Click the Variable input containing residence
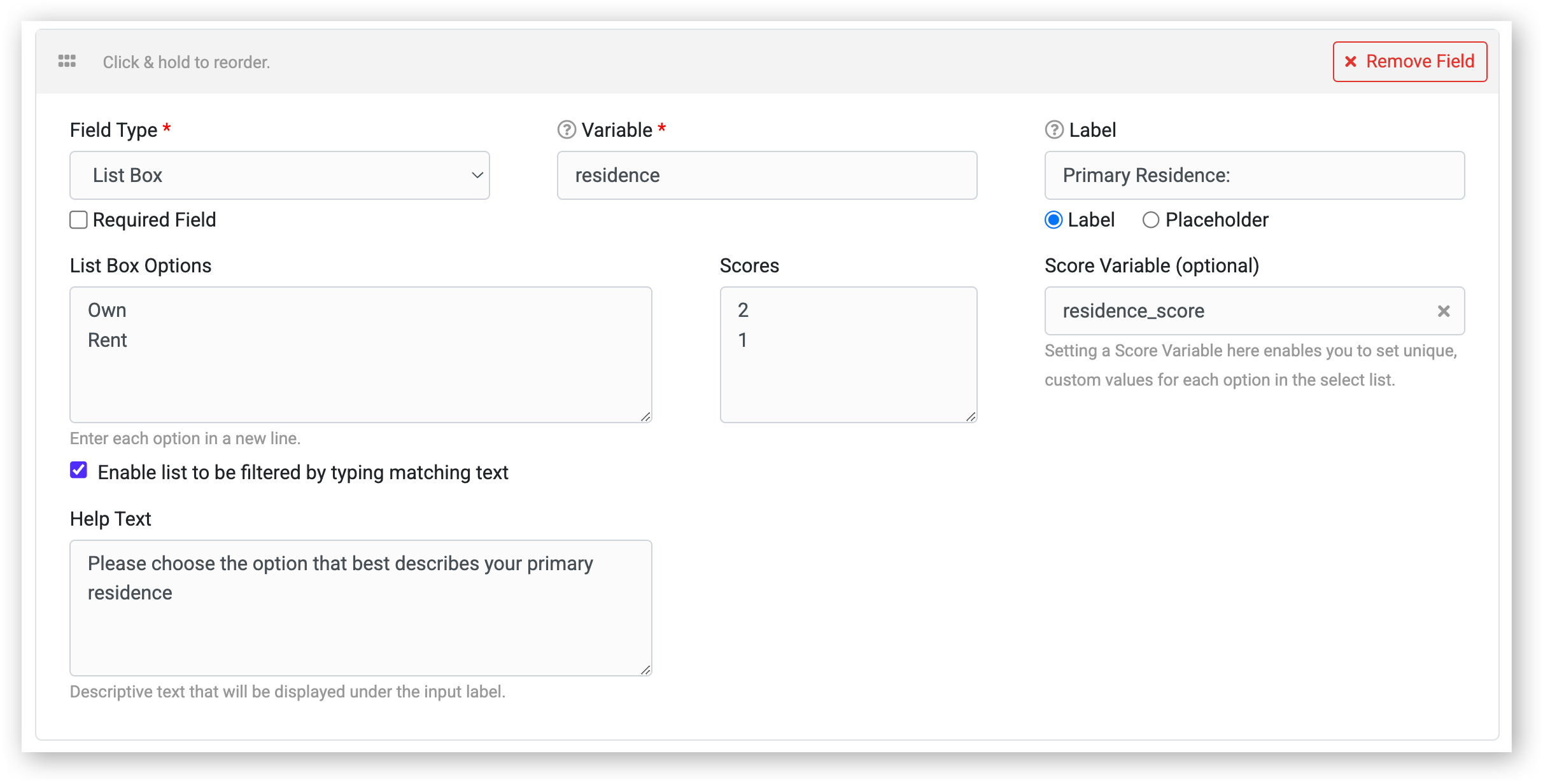 pos(767,175)
